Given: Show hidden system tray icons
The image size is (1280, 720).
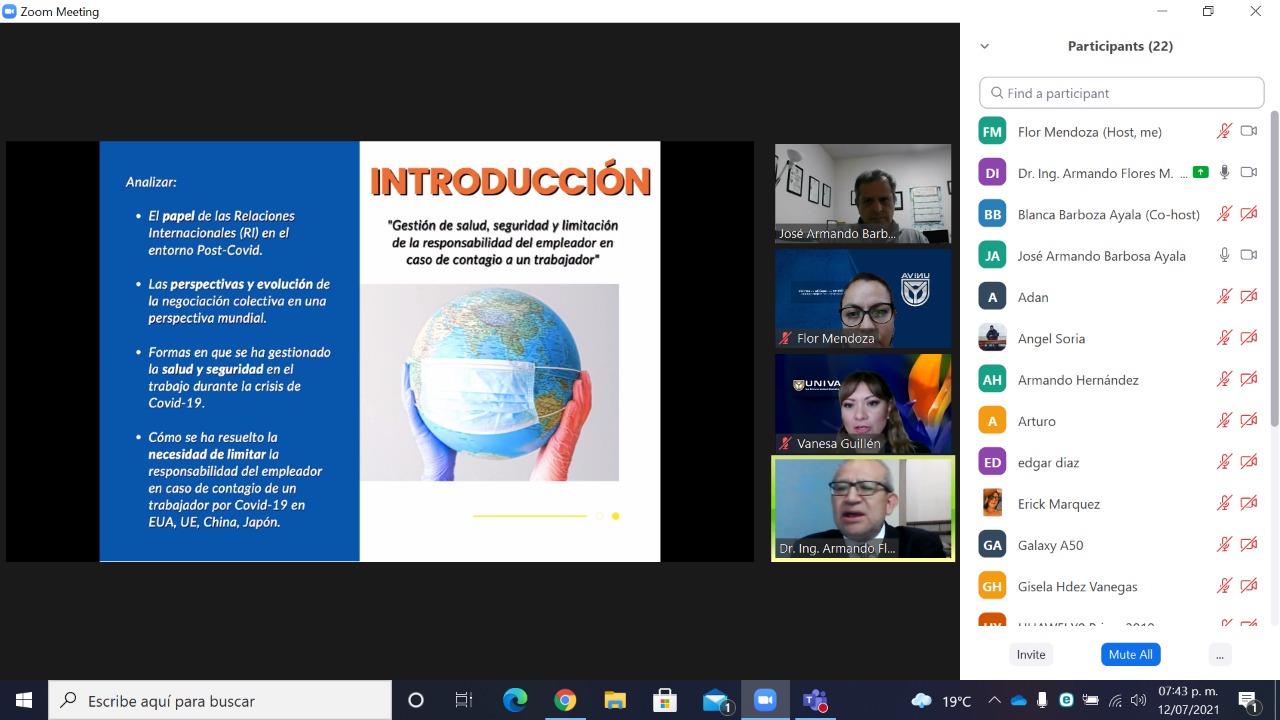Looking at the screenshot, I should pyautogui.click(x=994, y=701).
